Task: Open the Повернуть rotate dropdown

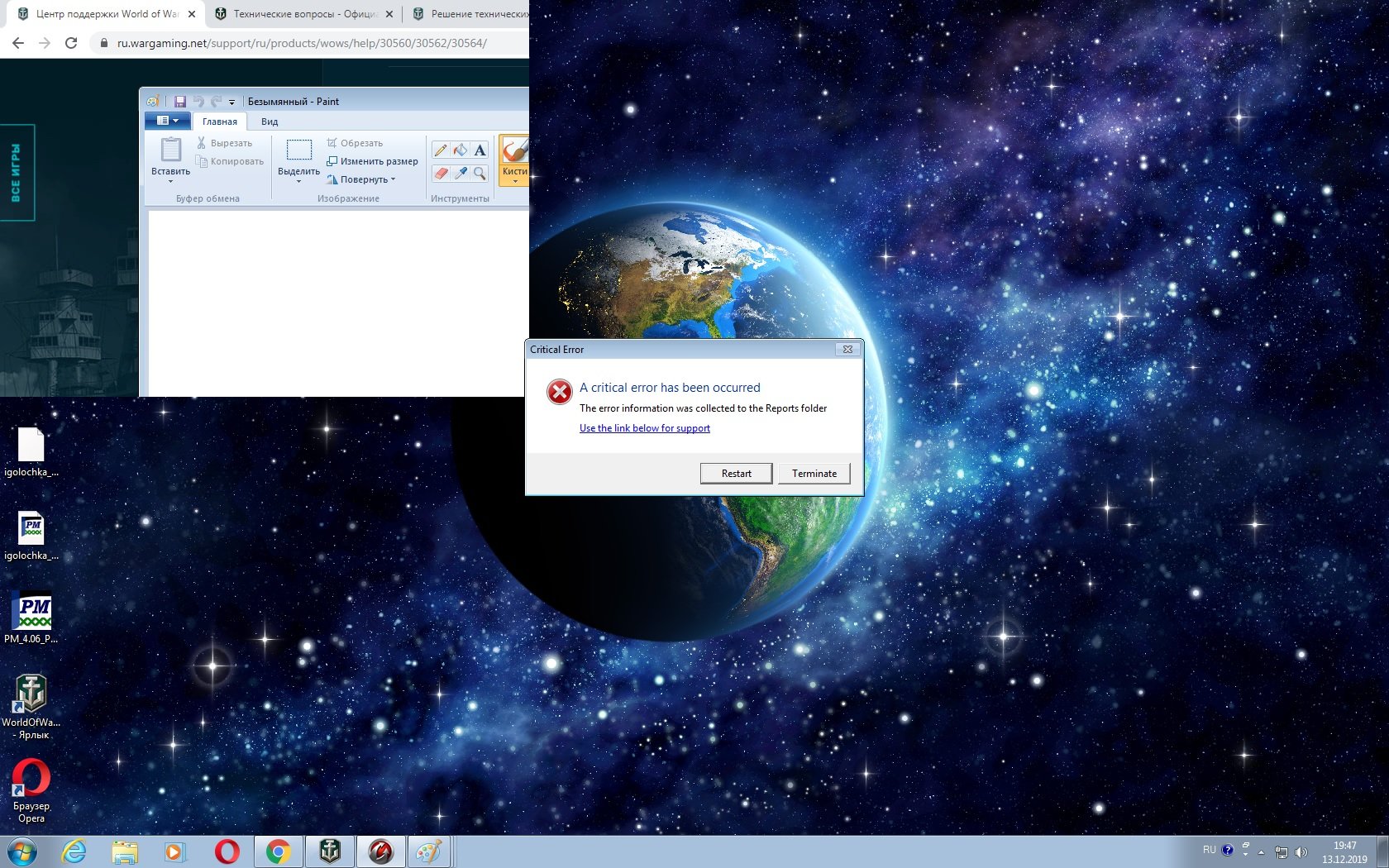Action: [x=361, y=179]
